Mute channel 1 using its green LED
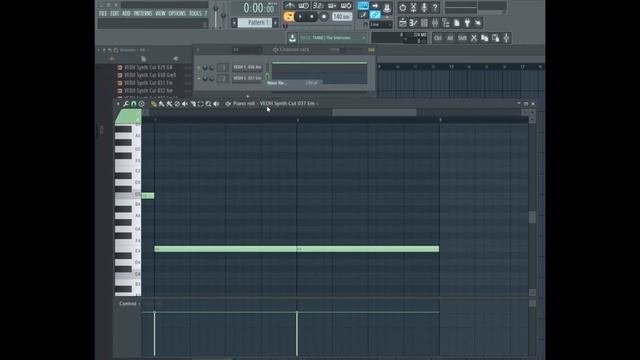The image size is (640, 360). 199,67
